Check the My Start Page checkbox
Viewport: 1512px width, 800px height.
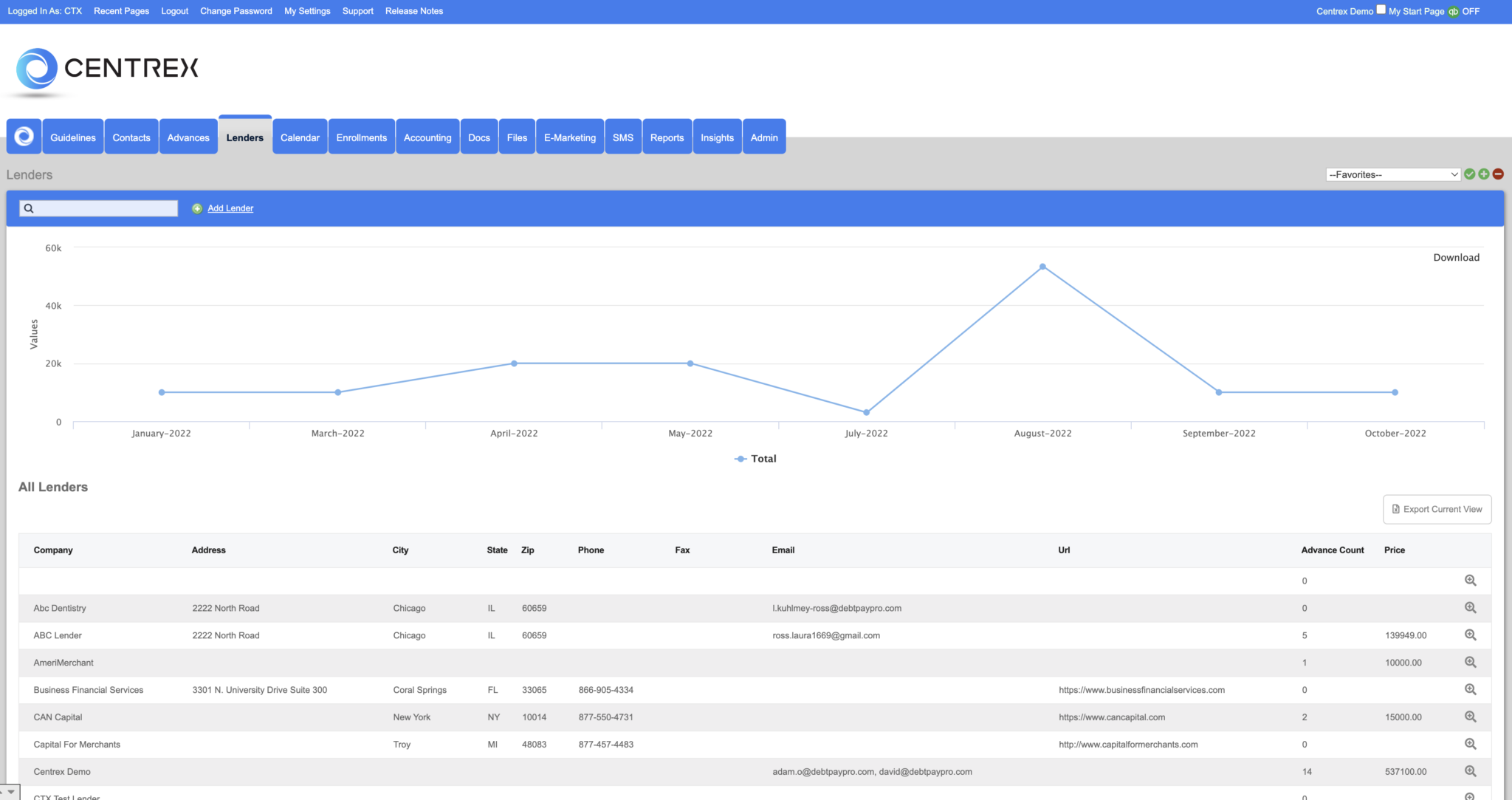[1381, 10]
